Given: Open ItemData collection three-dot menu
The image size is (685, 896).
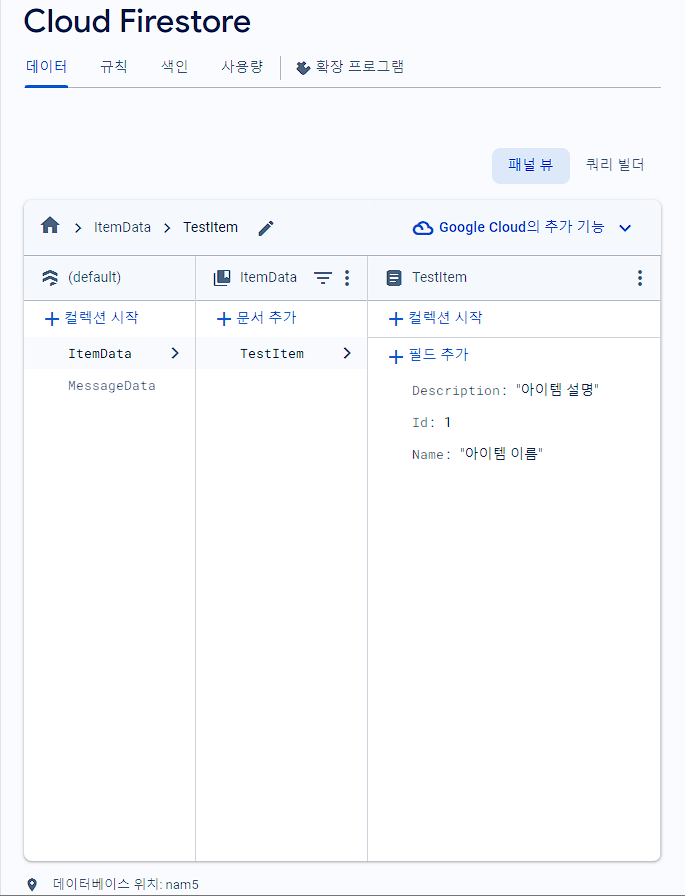Looking at the screenshot, I should click(347, 278).
